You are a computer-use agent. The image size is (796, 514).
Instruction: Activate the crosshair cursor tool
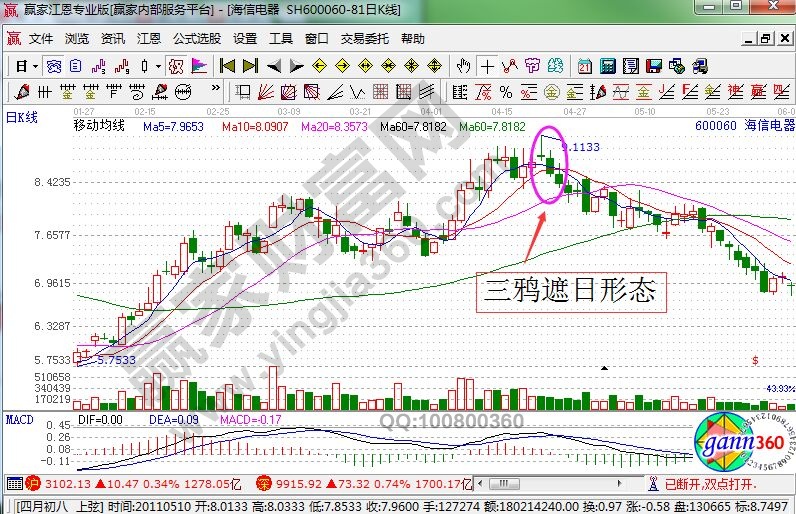(487, 66)
